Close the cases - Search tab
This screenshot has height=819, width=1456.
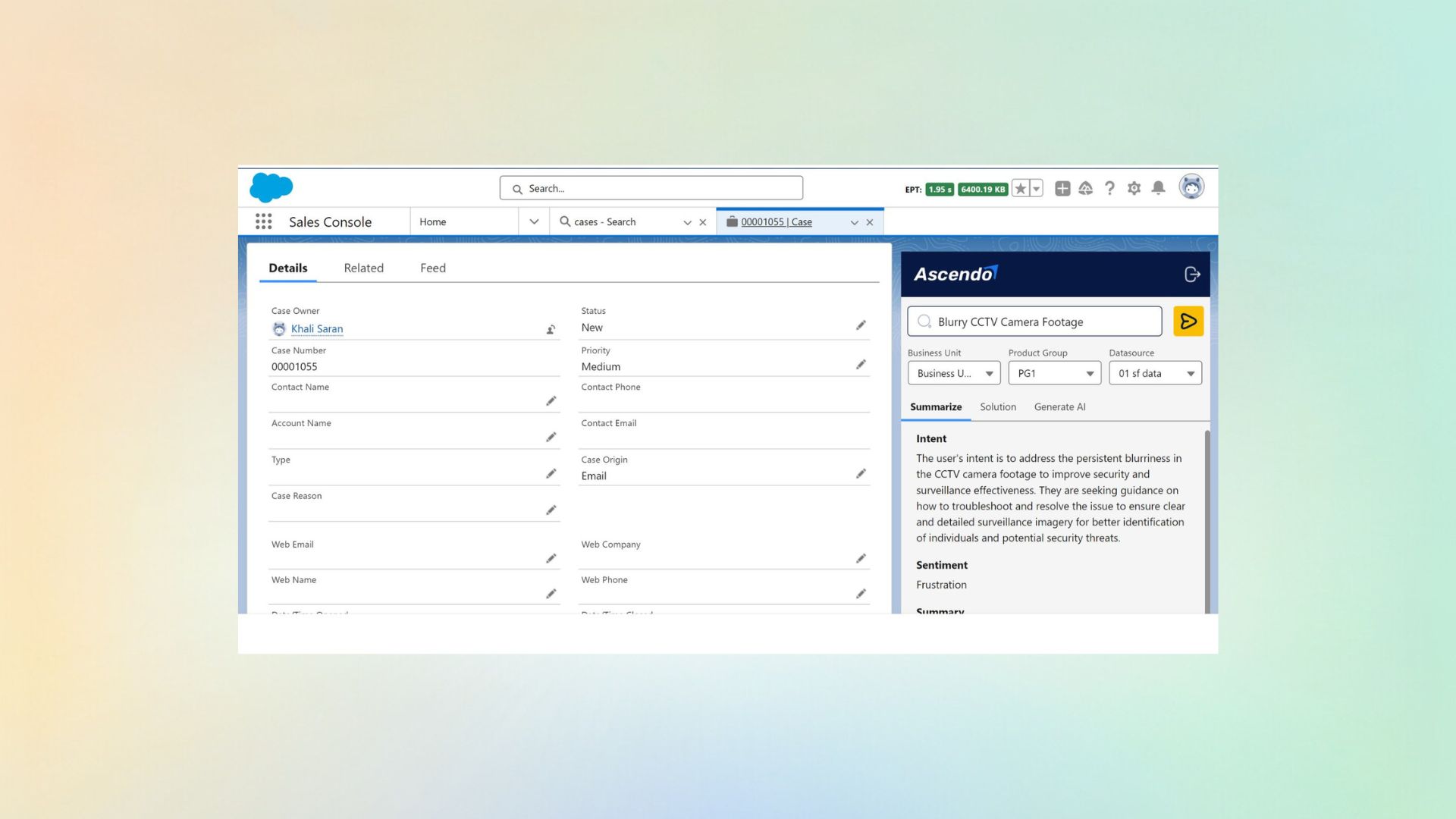tap(702, 222)
